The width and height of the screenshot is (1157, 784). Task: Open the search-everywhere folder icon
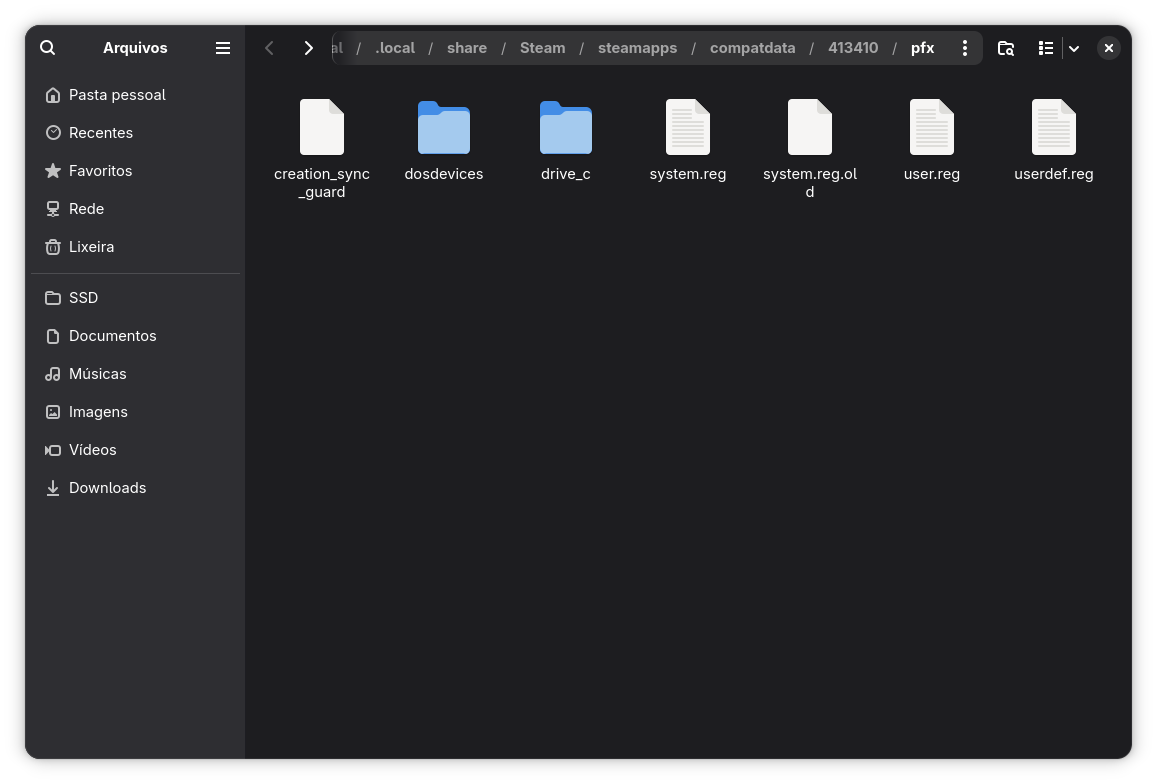tap(1006, 48)
